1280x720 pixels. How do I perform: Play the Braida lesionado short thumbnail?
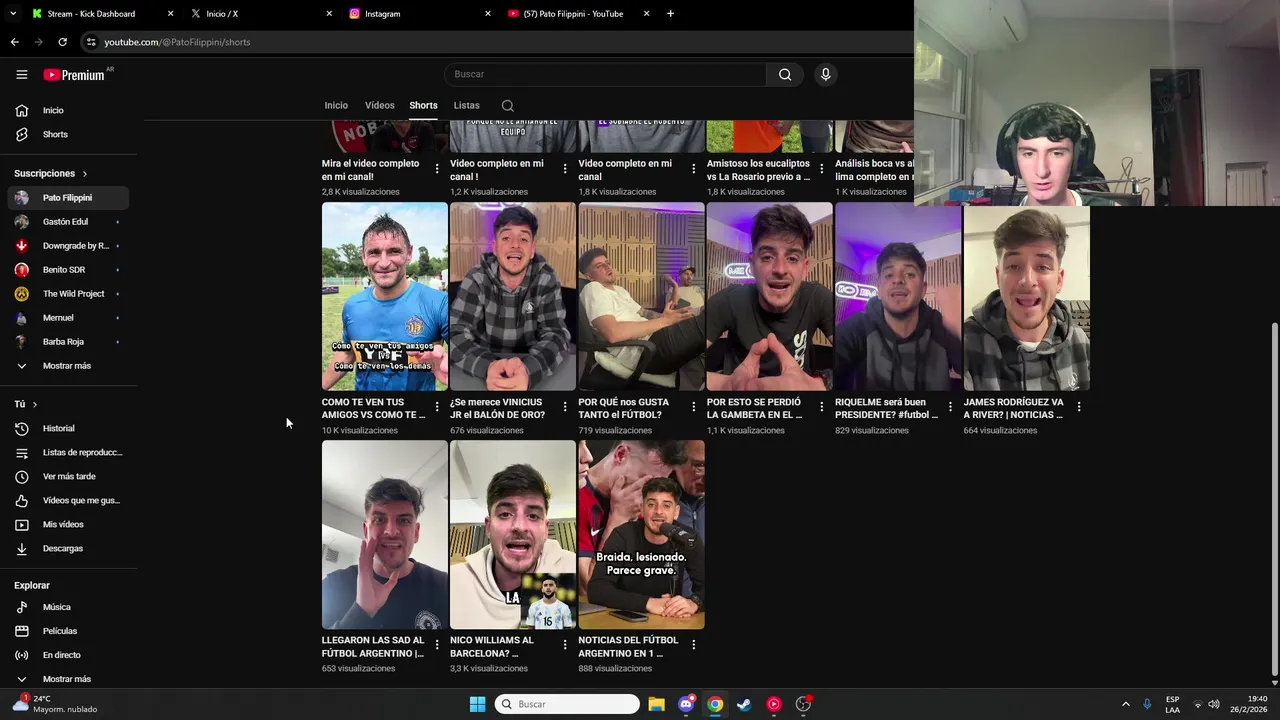(x=641, y=535)
